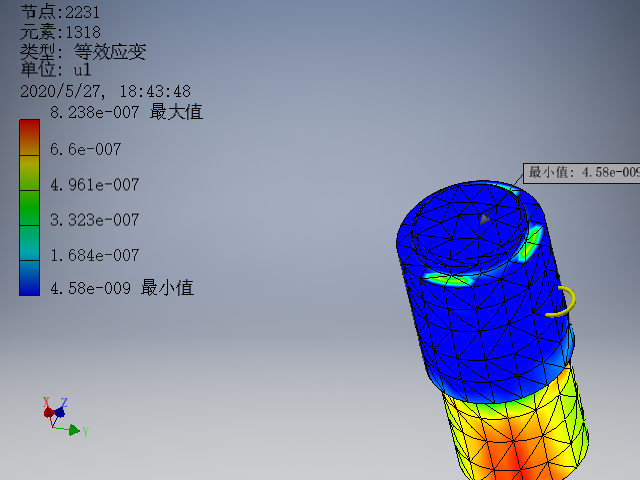Screen dimensions: 640x480
Task: Click the timestamp 2020/5/27, 18:43:48
Action: point(105,91)
